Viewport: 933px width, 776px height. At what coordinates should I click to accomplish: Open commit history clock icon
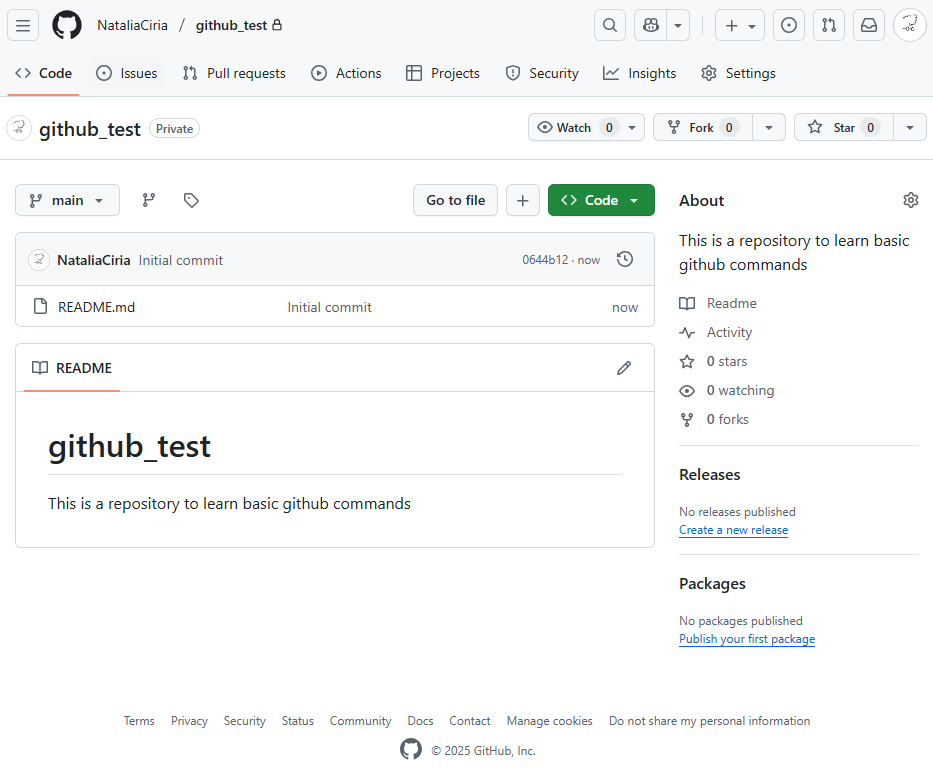pyautogui.click(x=625, y=260)
